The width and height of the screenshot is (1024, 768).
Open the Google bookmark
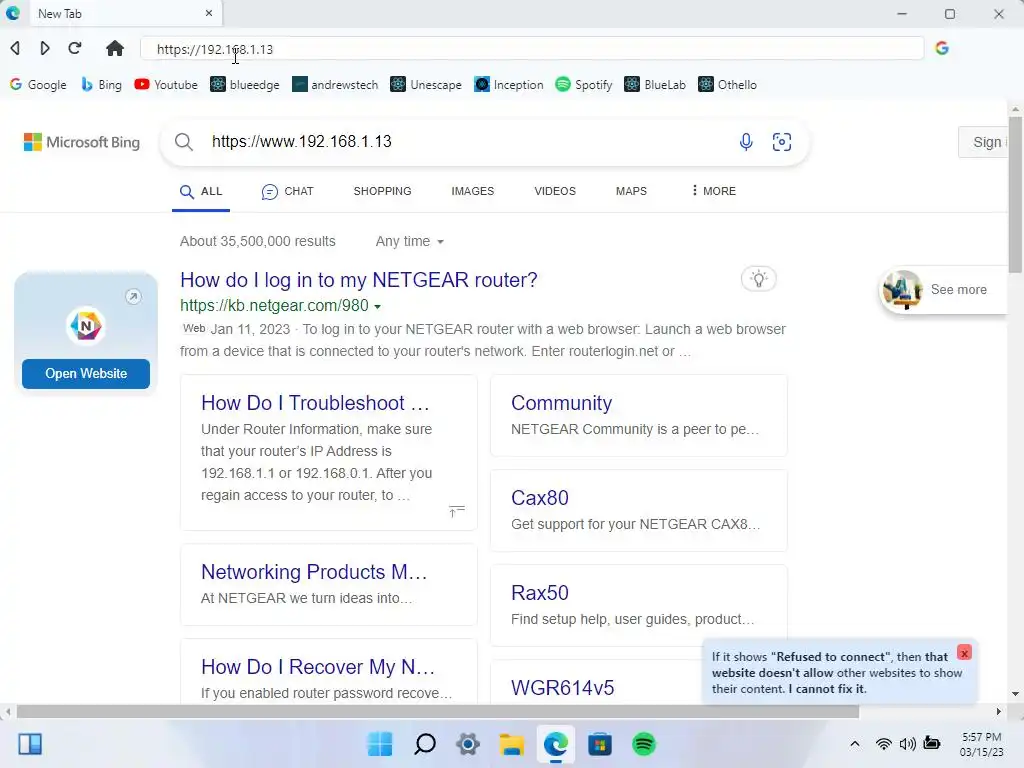(x=38, y=84)
